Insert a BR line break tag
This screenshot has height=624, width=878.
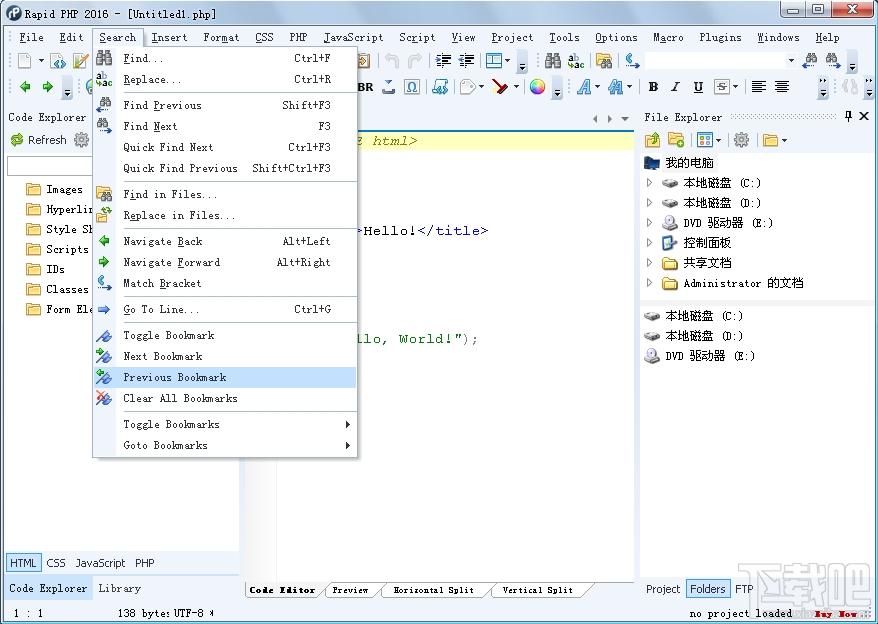(x=365, y=87)
